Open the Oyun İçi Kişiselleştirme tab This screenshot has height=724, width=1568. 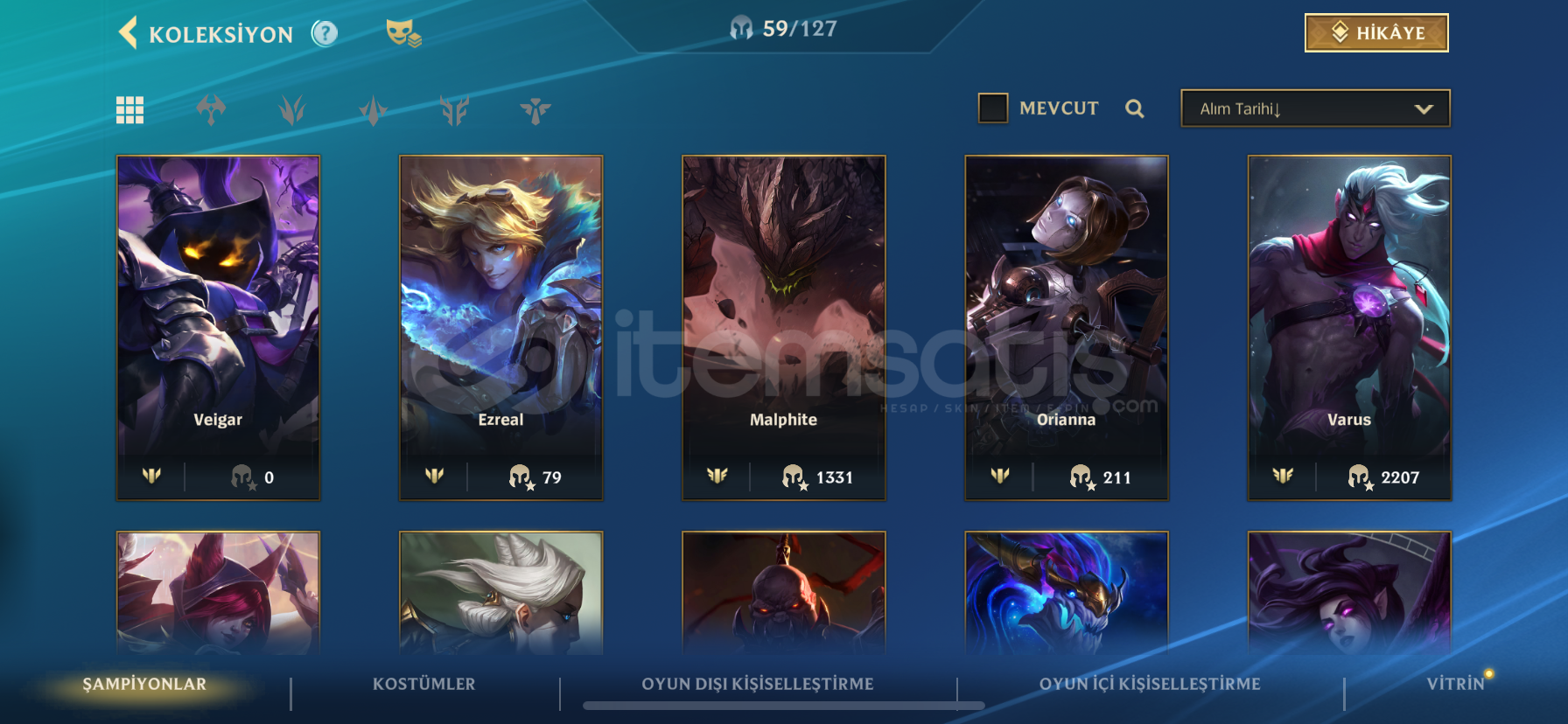point(1150,684)
